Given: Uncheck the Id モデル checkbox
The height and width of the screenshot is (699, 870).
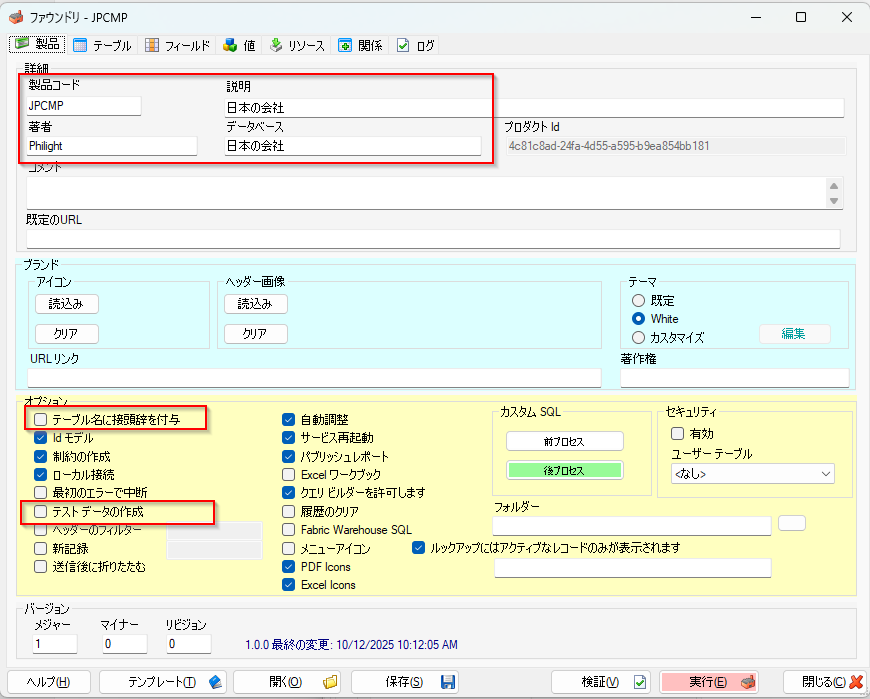Looking at the screenshot, I should point(41,438).
